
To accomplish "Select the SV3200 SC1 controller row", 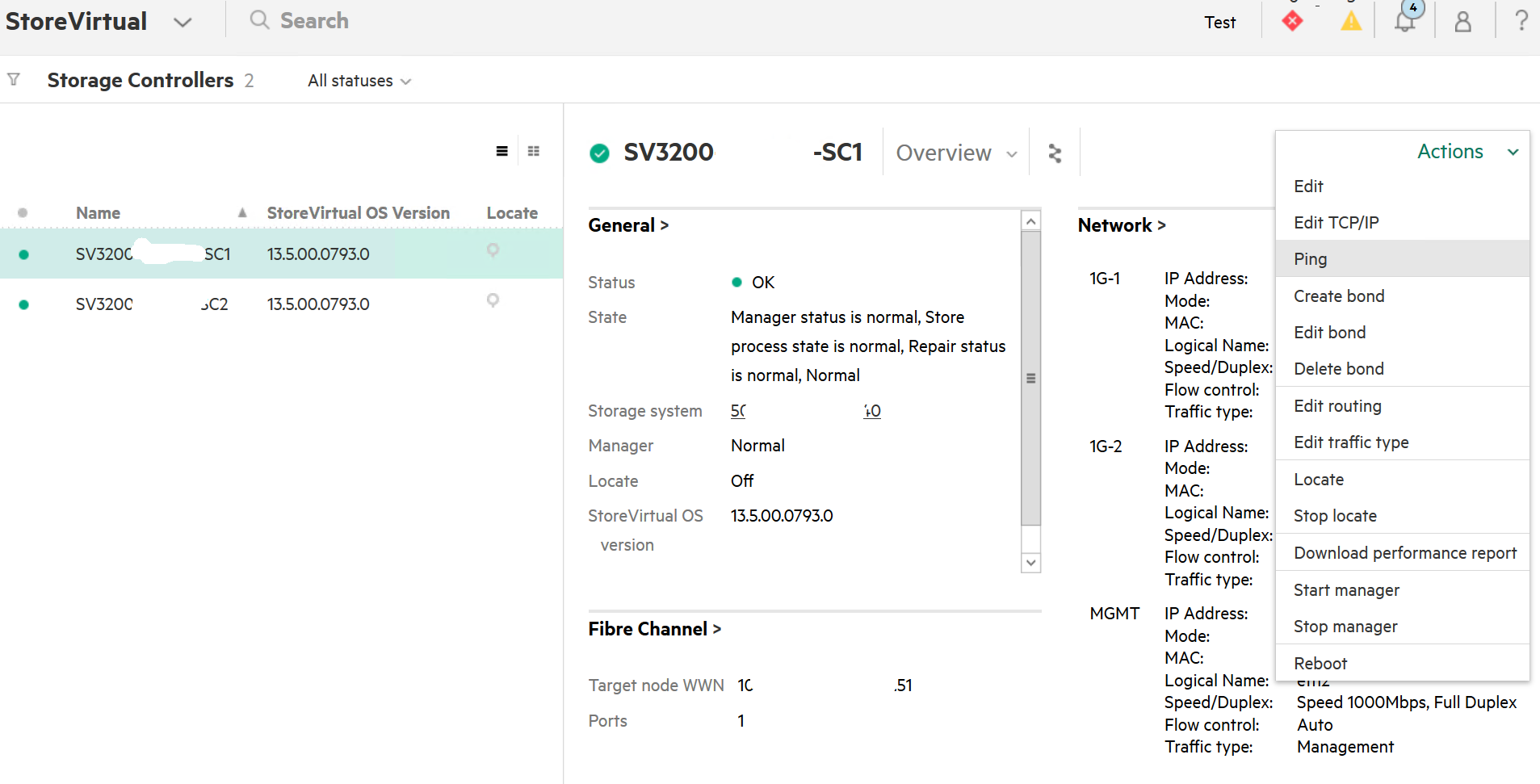I will [281, 254].
